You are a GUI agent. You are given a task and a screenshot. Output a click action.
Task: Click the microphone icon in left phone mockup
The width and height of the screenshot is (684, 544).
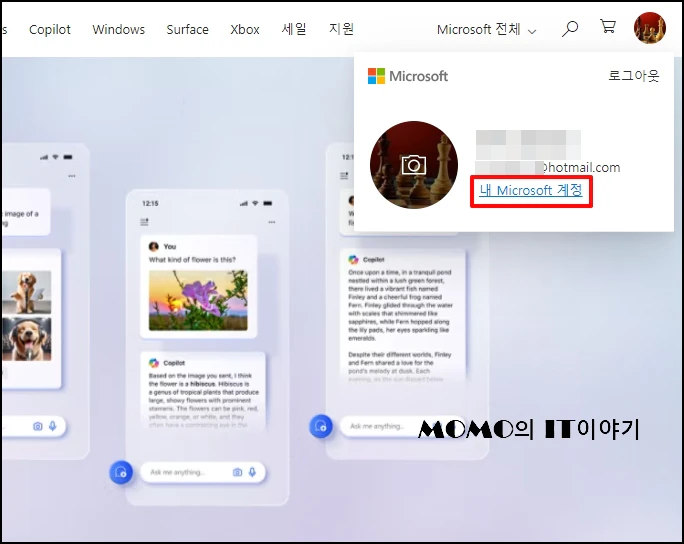pyautogui.click(x=53, y=426)
